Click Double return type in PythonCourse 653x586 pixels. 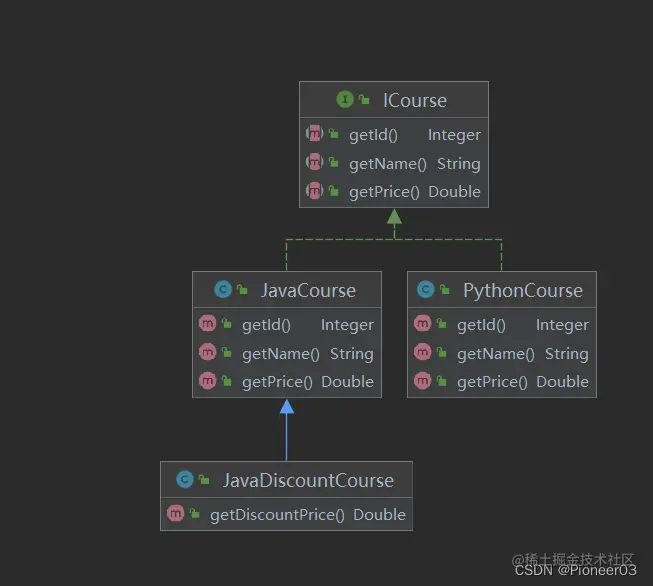tap(562, 382)
